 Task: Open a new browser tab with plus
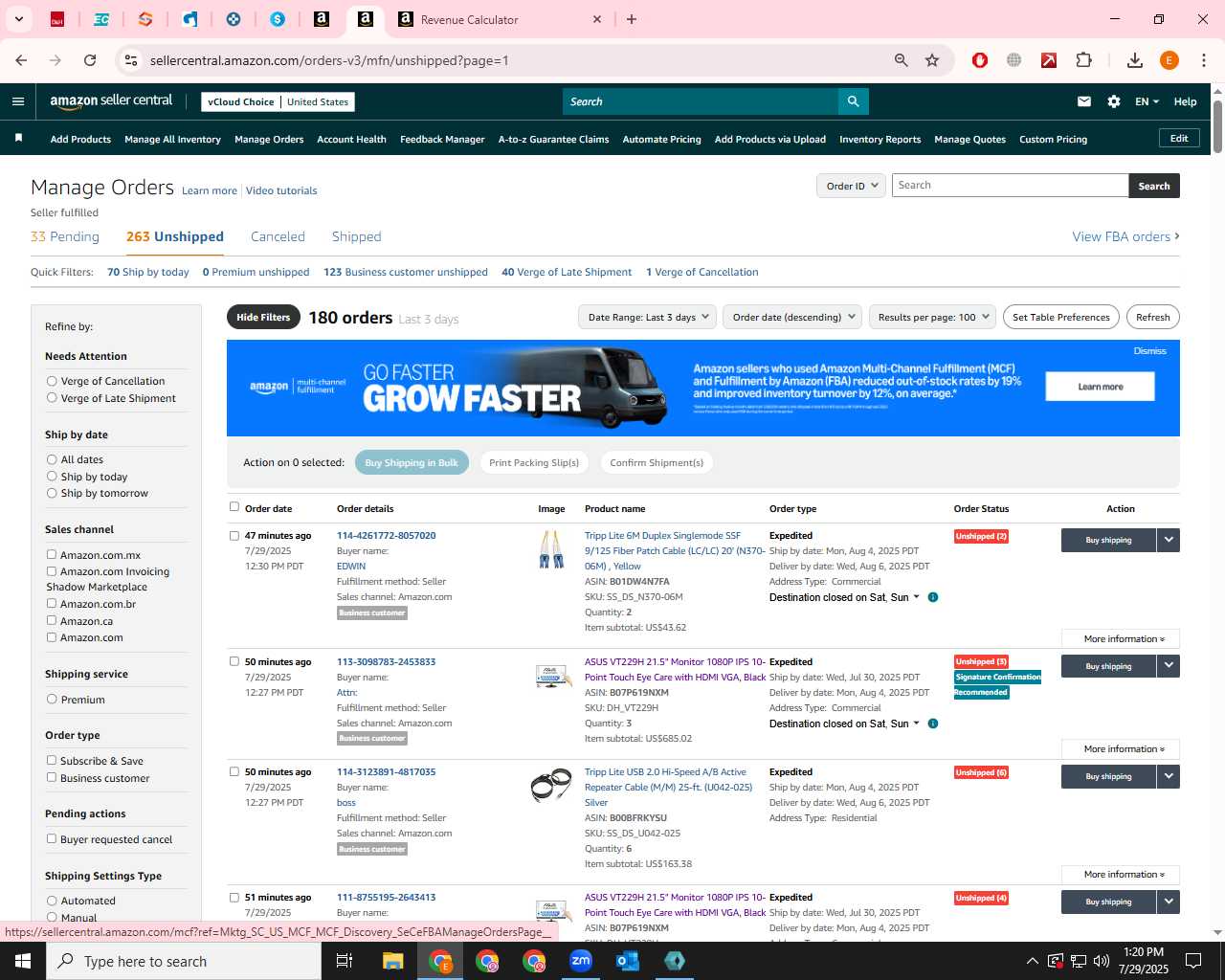632,19
